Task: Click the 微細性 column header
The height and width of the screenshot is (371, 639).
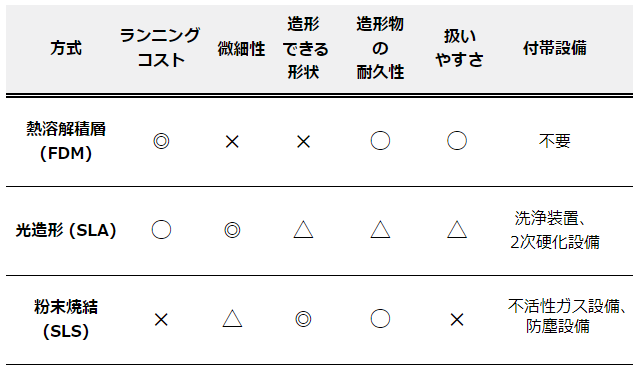Action: pos(241,49)
